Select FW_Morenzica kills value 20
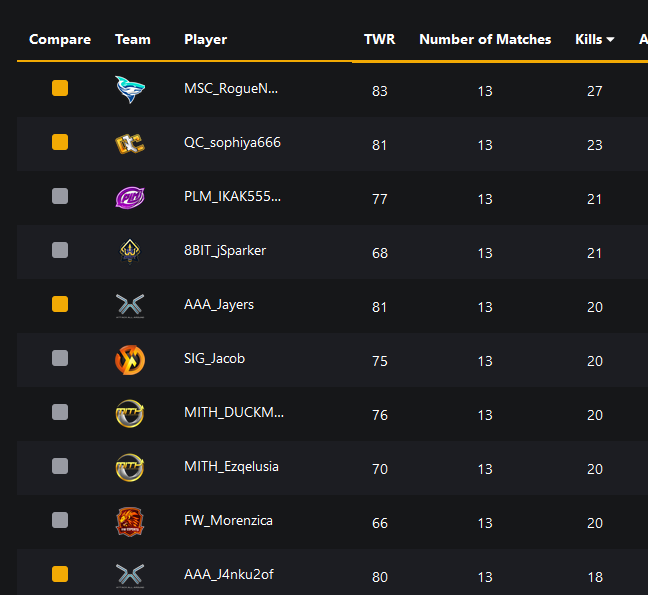 (595, 523)
